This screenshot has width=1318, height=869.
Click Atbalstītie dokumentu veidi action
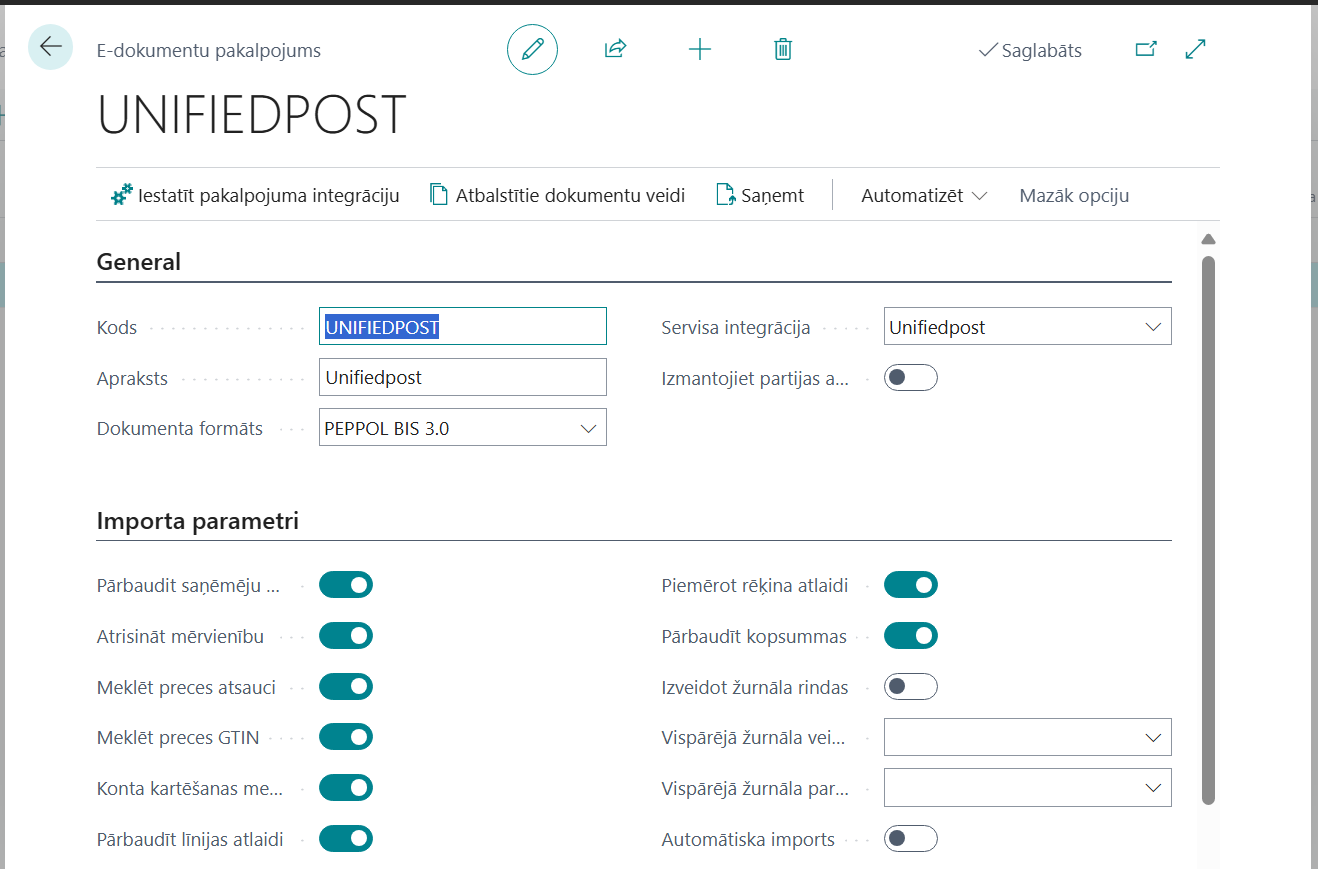coord(558,195)
